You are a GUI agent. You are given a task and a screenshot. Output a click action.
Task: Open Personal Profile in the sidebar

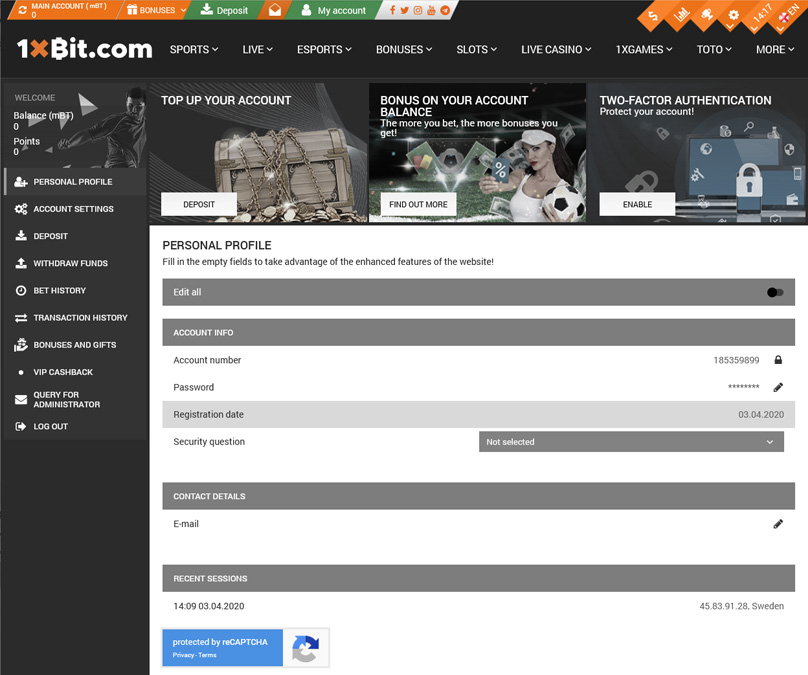[75, 182]
